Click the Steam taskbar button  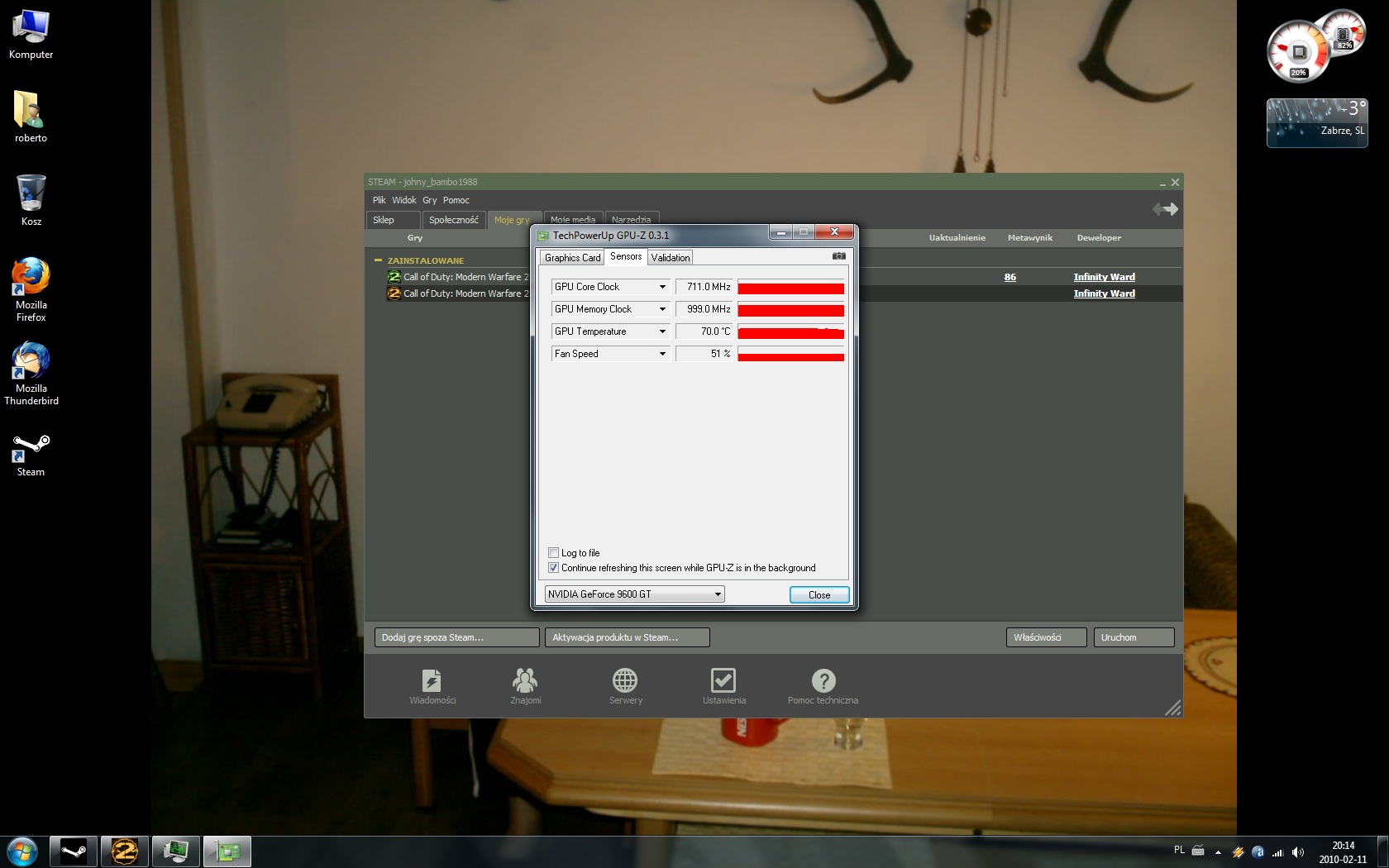(x=74, y=851)
